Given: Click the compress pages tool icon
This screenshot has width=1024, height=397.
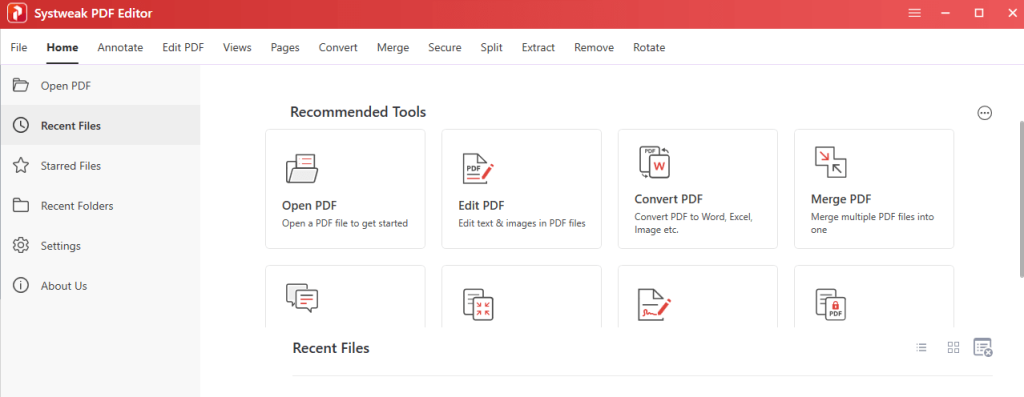Looking at the screenshot, I should (x=478, y=304).
